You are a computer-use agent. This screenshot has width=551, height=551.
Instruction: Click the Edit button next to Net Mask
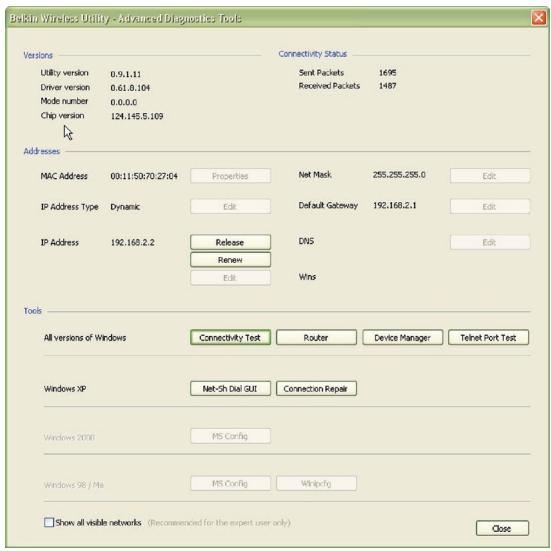tap(490, 176)
